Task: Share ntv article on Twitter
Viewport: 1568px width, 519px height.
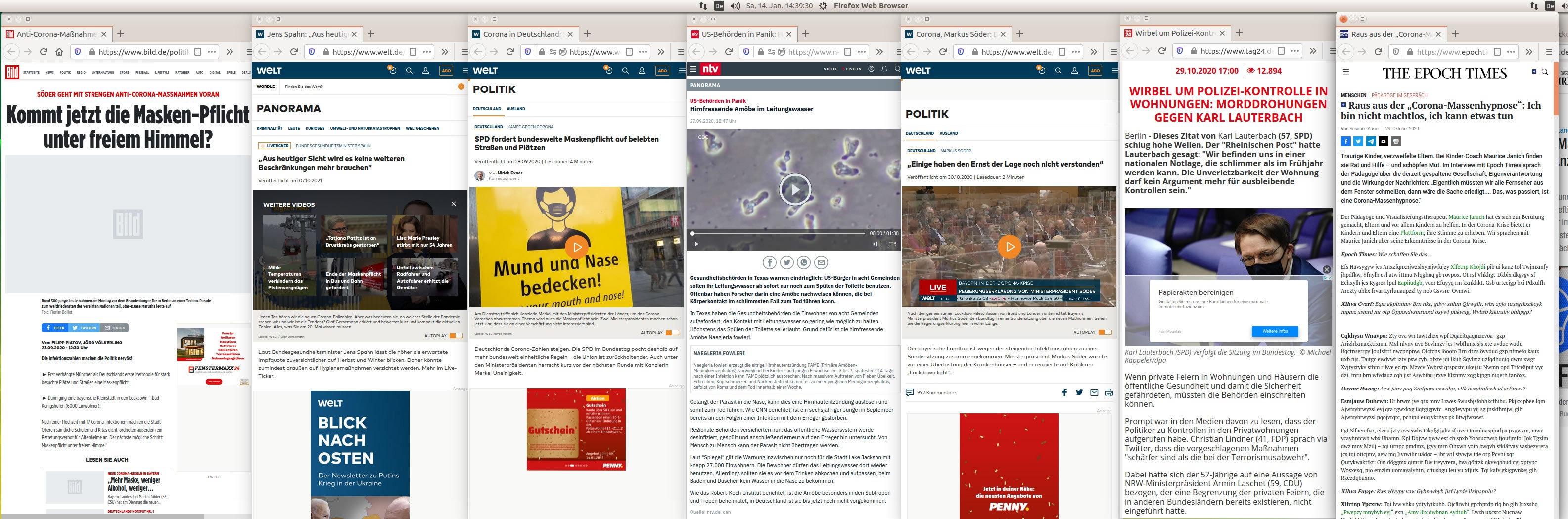Action: pos(787,263)
